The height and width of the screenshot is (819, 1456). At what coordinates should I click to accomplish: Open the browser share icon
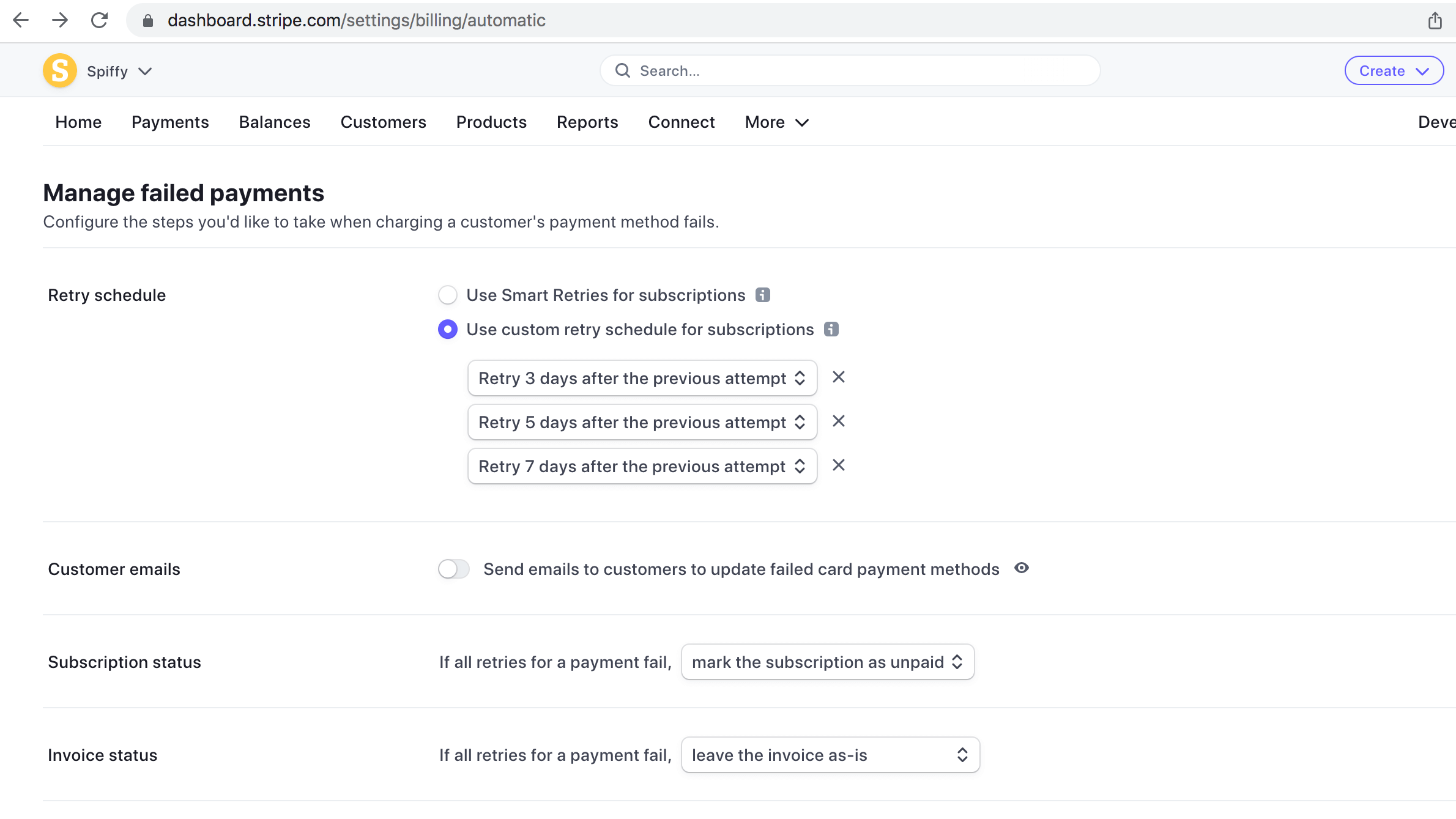click(x=1435, y=21)
